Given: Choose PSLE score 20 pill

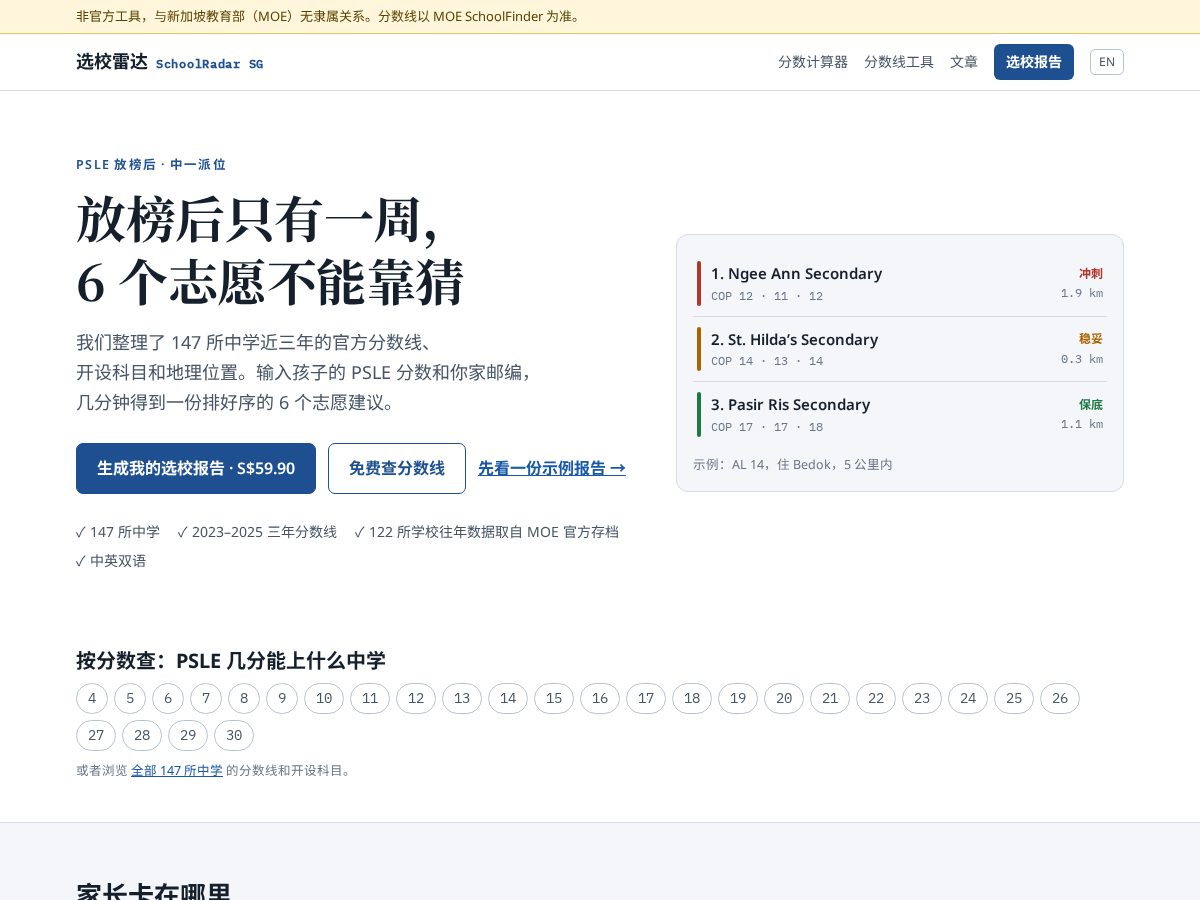Looking at the screenshot, I should (784, 698).
